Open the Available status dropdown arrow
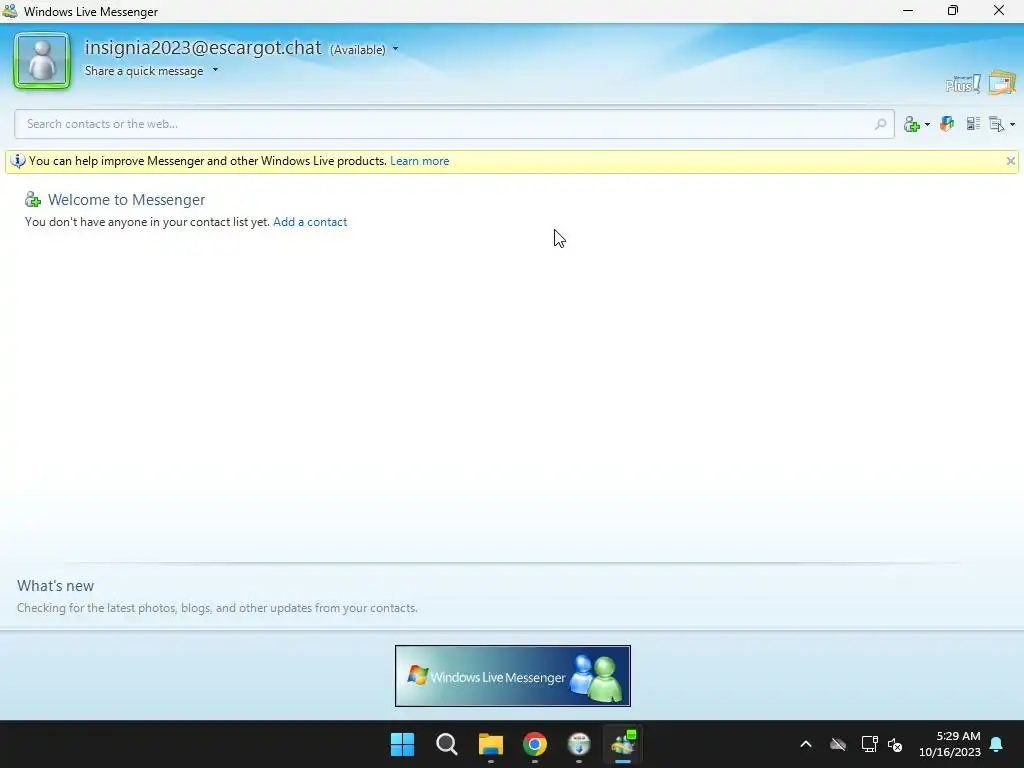Image resolution: width=1024 pixels, height=768 pixels. click(x=395, y=49)
